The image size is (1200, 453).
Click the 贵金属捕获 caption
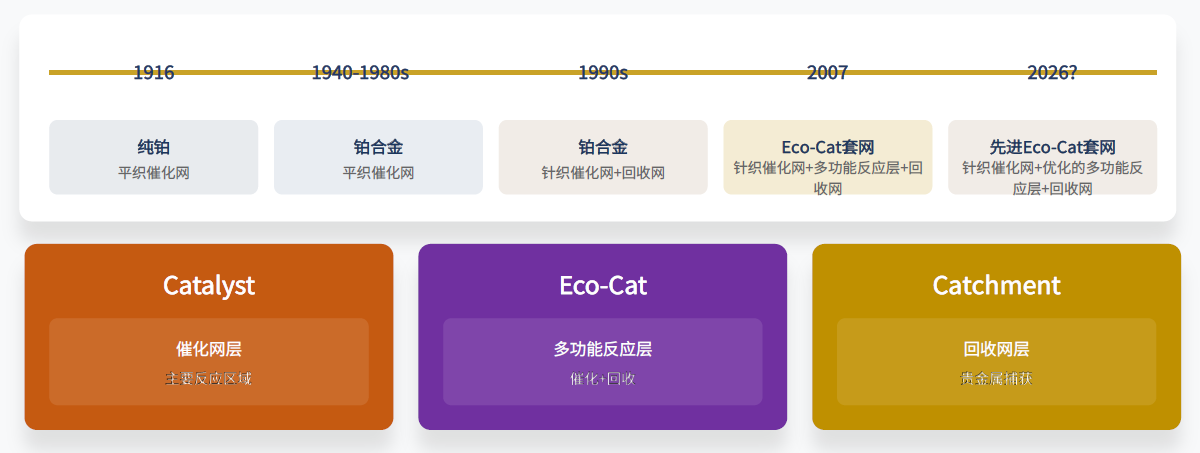click(996, 379)
